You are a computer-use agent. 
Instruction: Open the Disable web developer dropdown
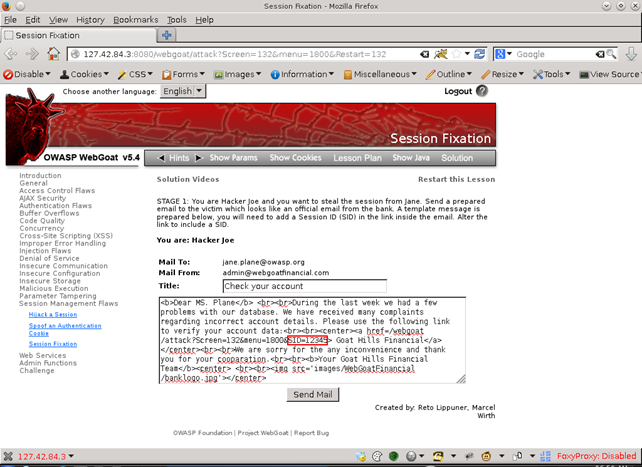tap(27, 73)
